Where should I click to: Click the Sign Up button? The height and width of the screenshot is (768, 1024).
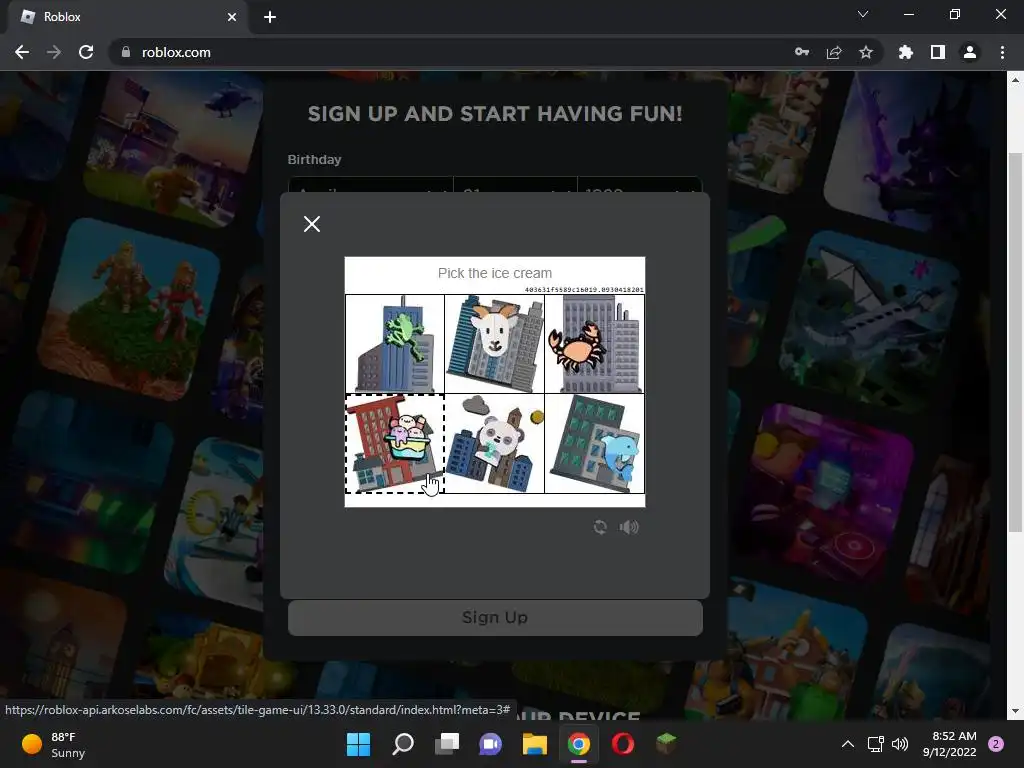coord(495,618)
